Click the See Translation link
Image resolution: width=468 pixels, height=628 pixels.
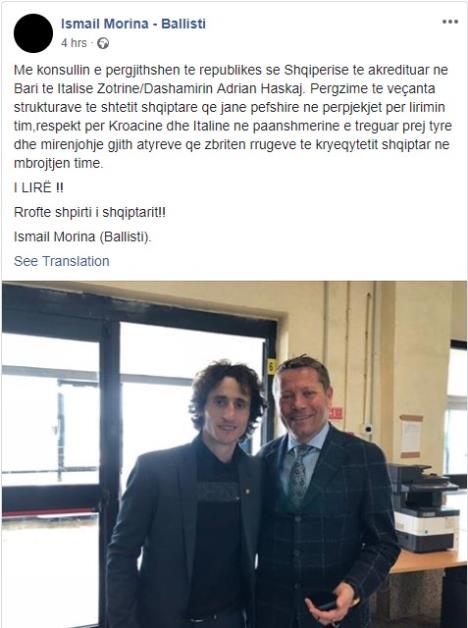pyautogui.click(x=62, y=261)
